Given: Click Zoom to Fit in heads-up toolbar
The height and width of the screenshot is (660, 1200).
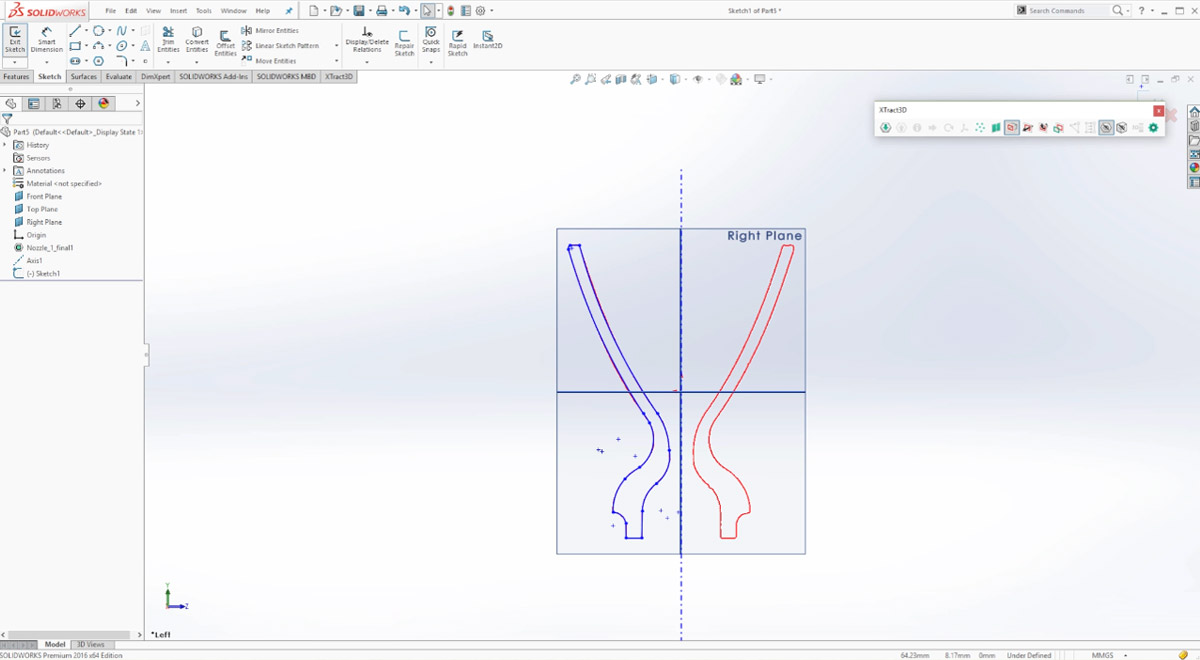Looking at the screenshot, I should coord(575,78).
